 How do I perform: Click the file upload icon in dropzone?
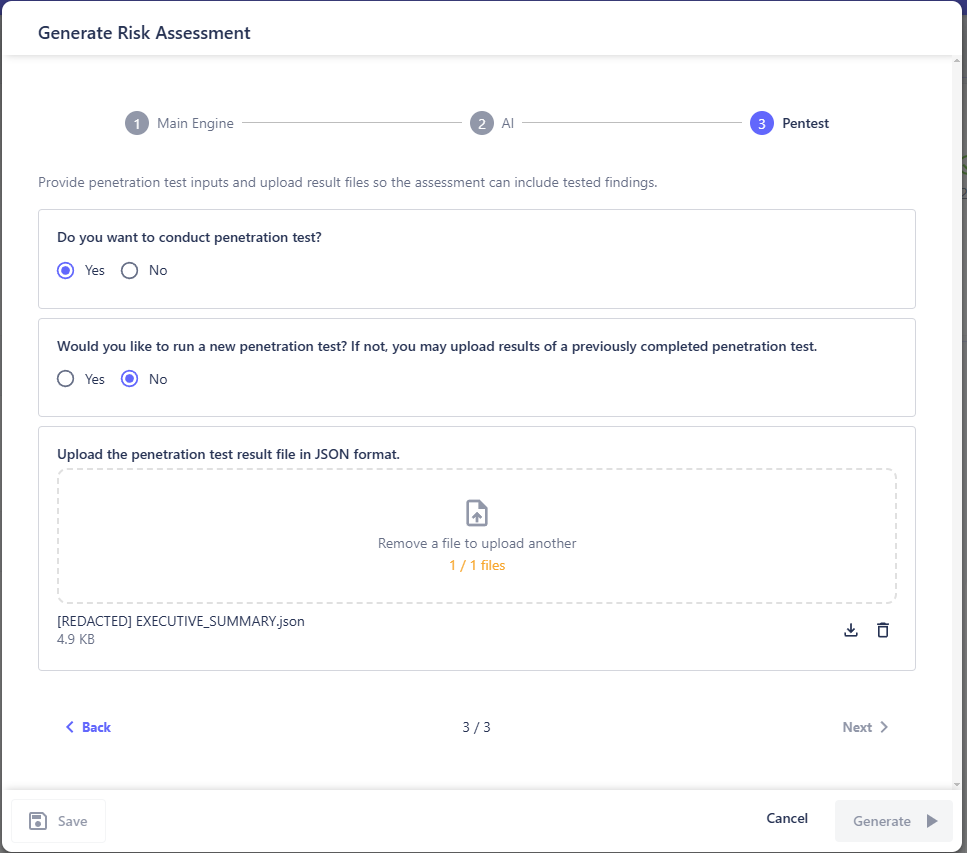pos(476,513)
